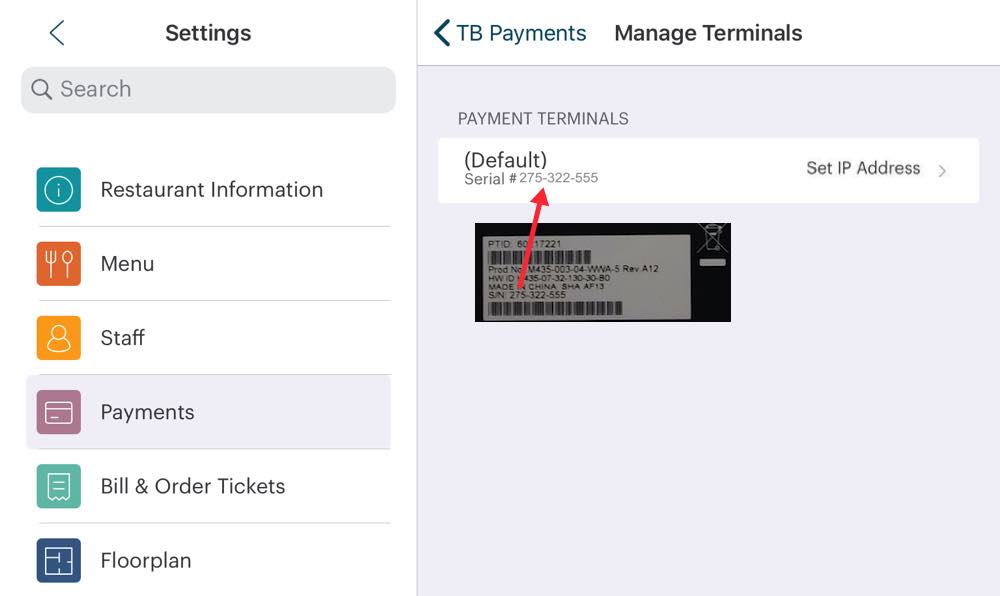Select the (Default) payment terminal row
Image resolution: width=1000 pixels, height=596 pixels.
700,170
